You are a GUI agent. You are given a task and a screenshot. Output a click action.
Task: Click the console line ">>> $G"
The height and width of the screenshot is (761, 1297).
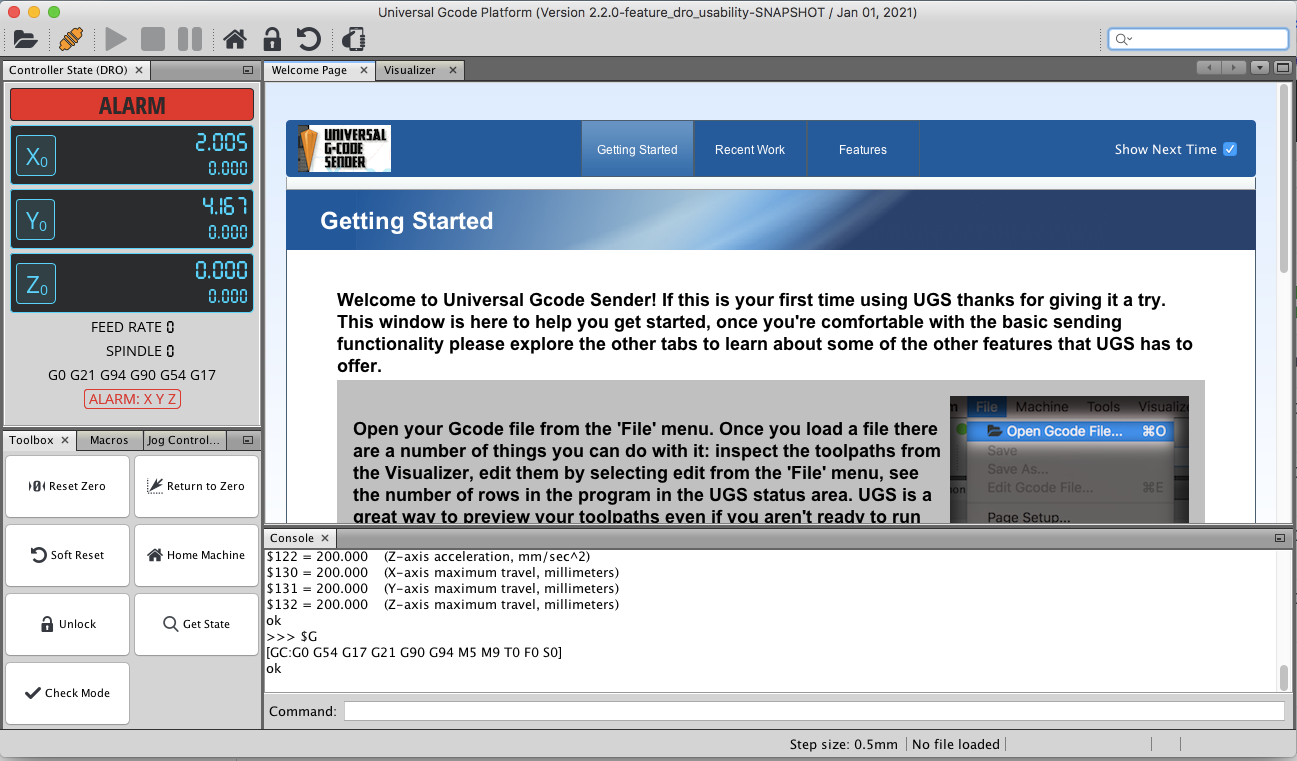(292, 636)
